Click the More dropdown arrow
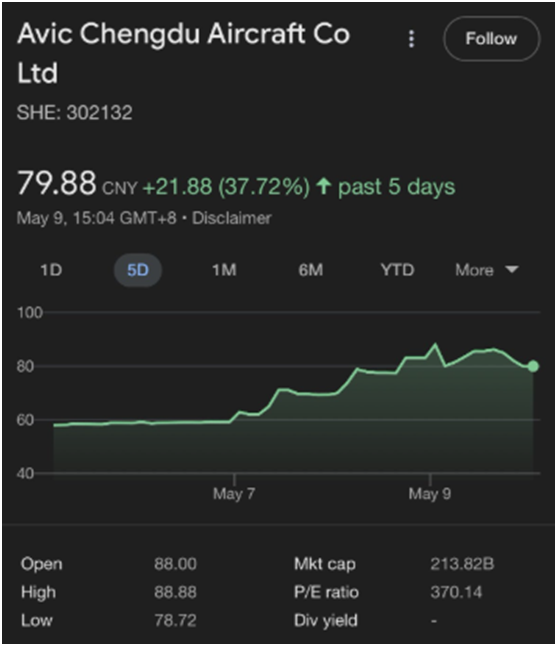 (x=512, y=270)
